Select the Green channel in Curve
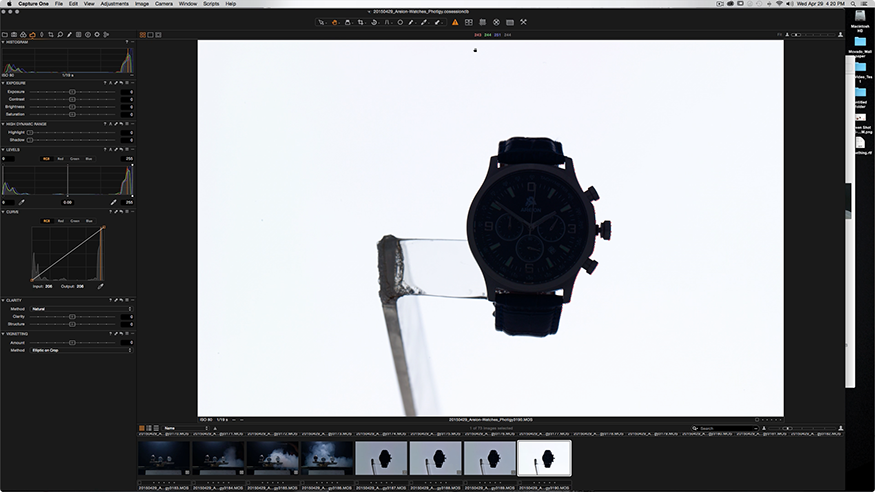 [x=75, y=220]
